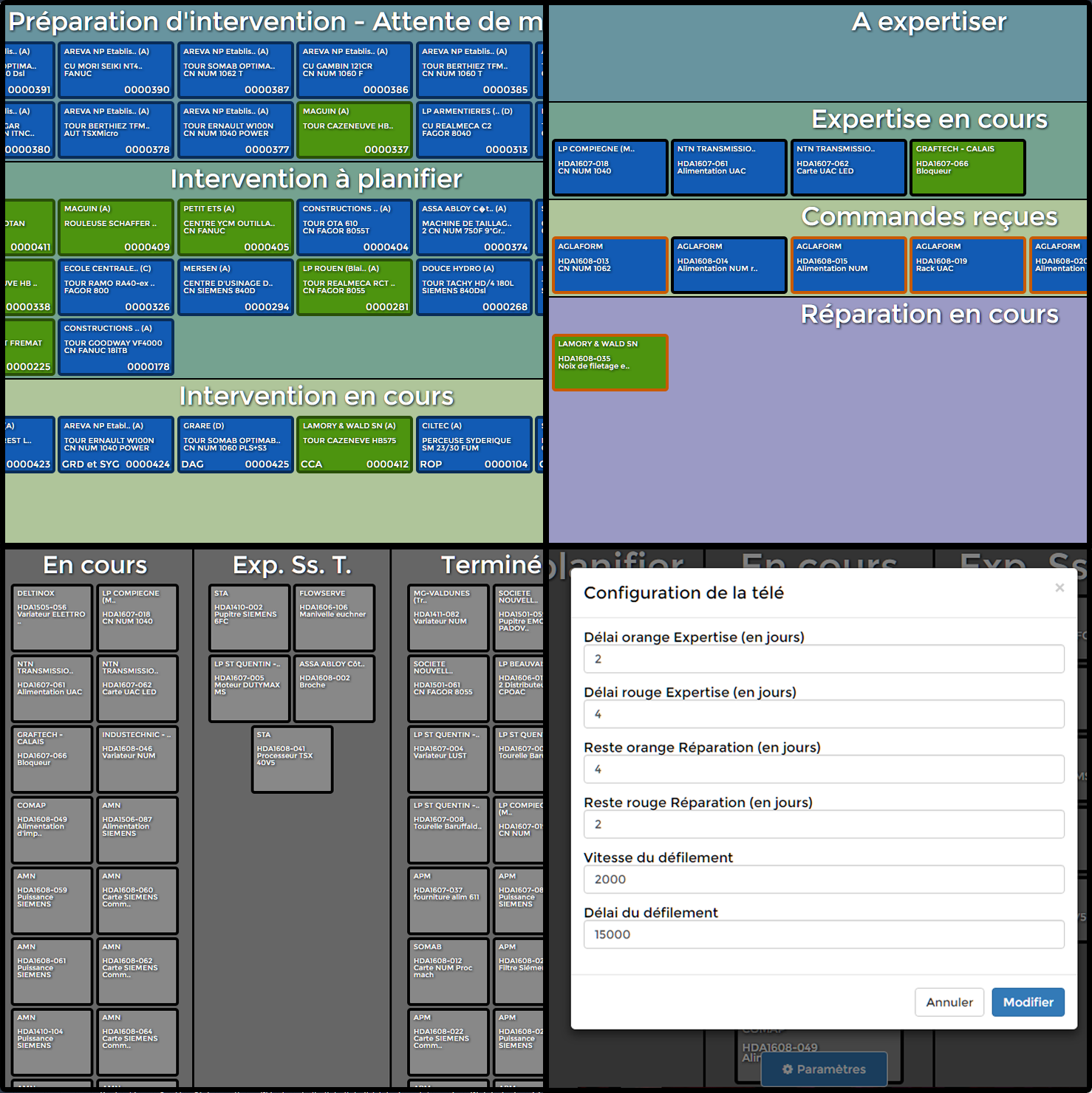Edit the Délai orange Expertise field
Image resolution: width=1092 pixels, height=1093 pixels.
823,659
